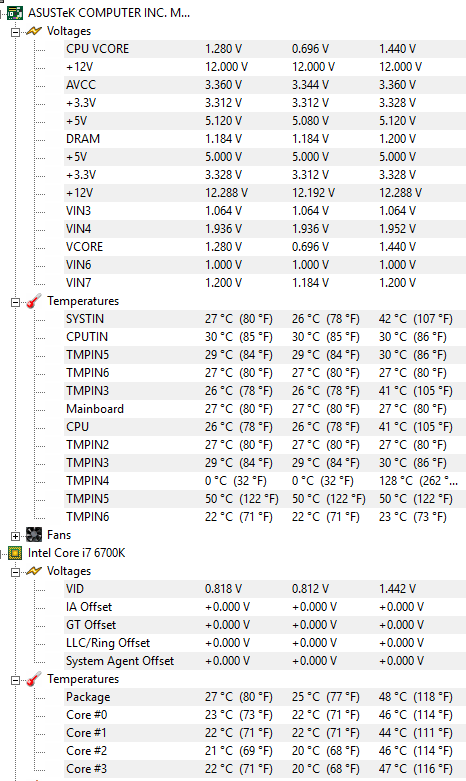The width and height of the screenshot is (466, 781).
Task: Click the 12.192 V minimum value
Action: tap(313, 193)
